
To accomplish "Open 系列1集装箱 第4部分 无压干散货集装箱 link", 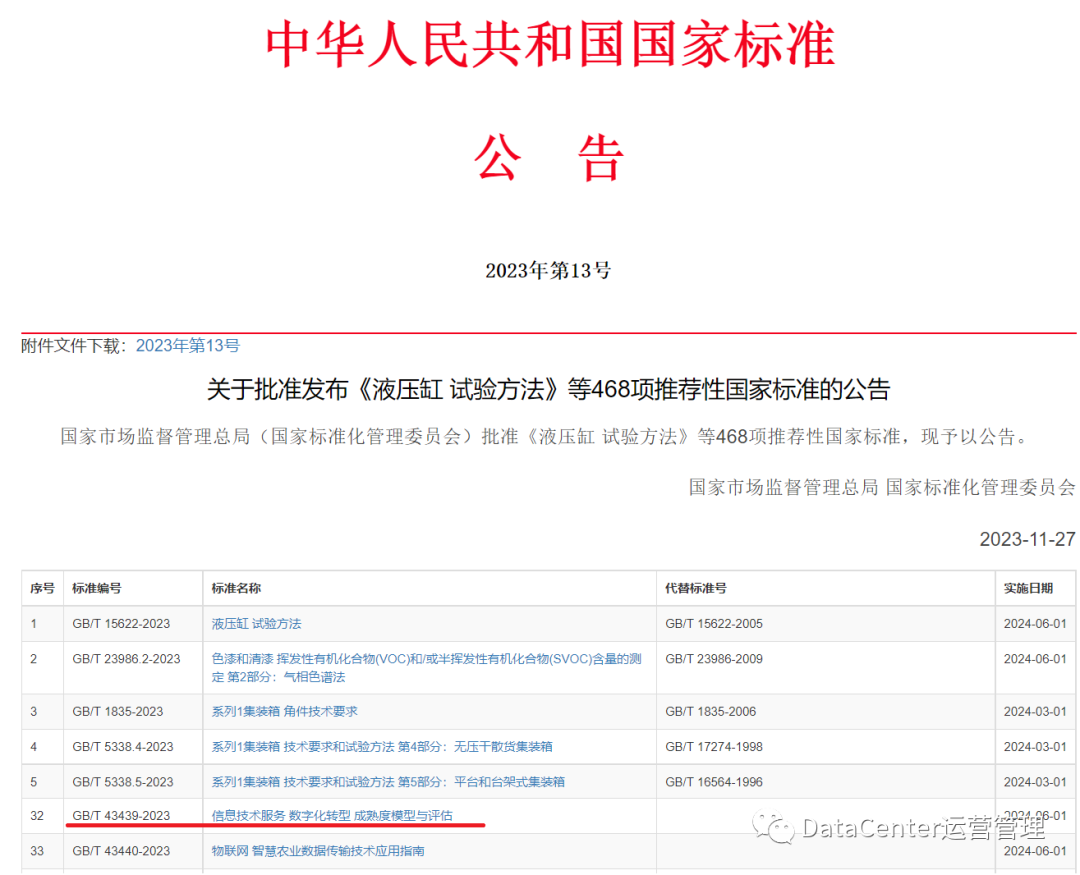I will pos(381,746).
